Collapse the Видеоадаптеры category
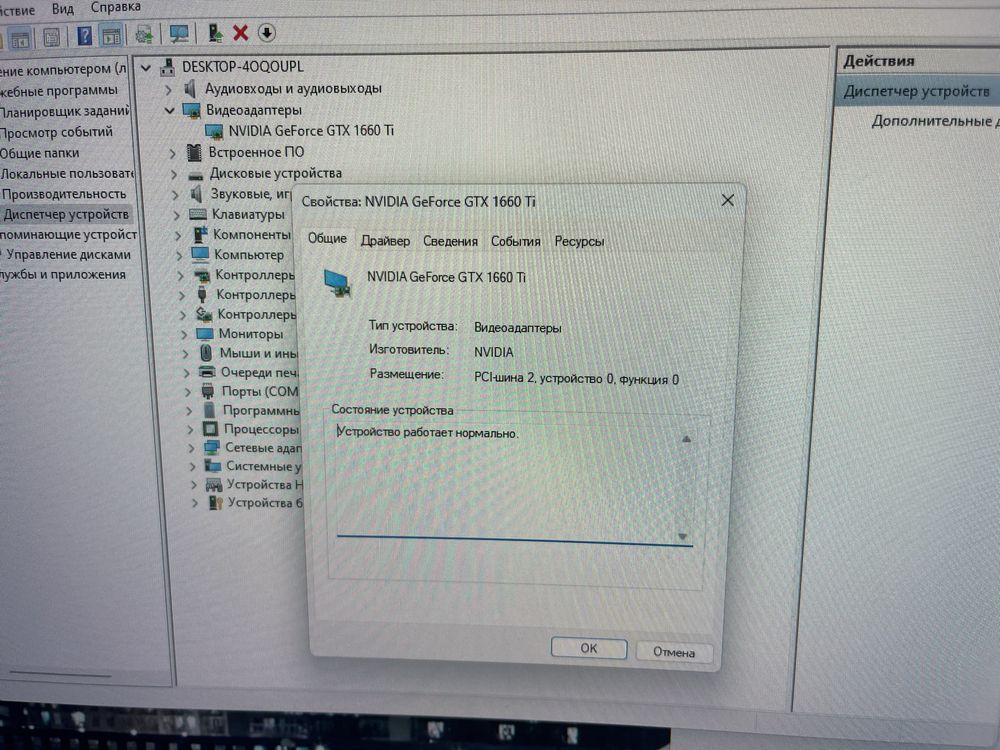The image size is (1000, 750). [x=170, y=111]
